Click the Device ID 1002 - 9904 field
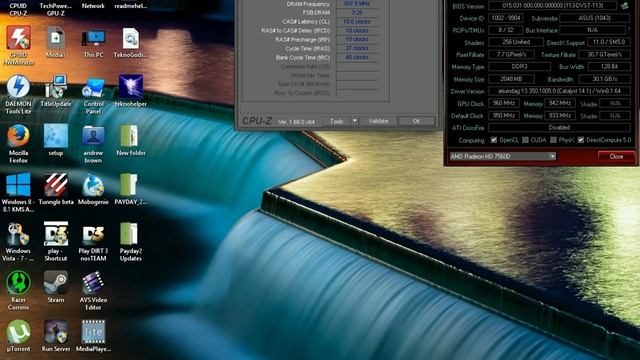Image resolution: width=640 pixels, height=360 pixels. click(506, 18)
